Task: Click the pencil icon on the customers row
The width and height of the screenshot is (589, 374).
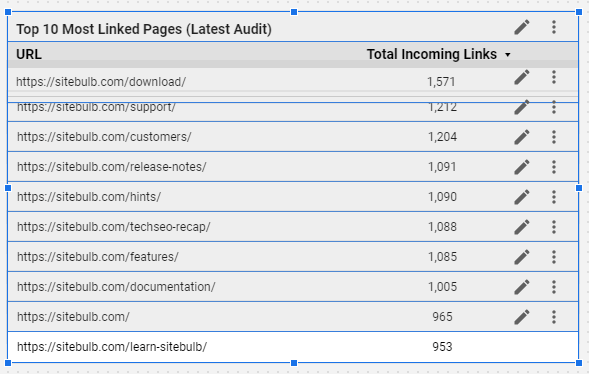Action: click(x=522, y=137)
